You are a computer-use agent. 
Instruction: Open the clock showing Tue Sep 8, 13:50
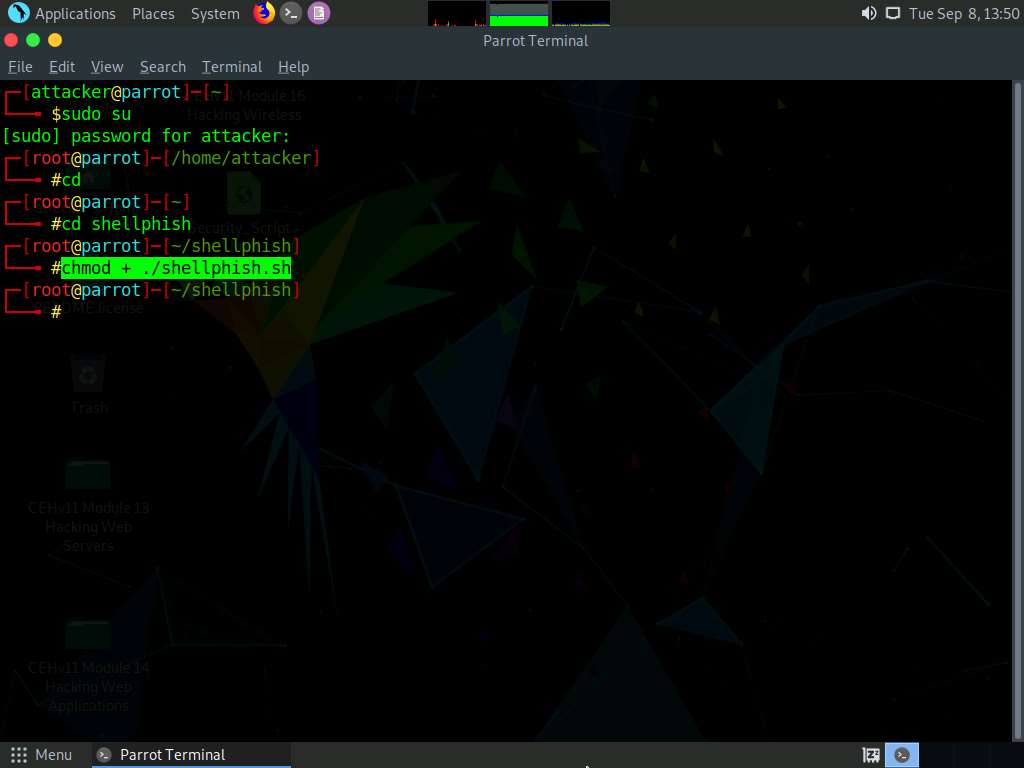964,13
